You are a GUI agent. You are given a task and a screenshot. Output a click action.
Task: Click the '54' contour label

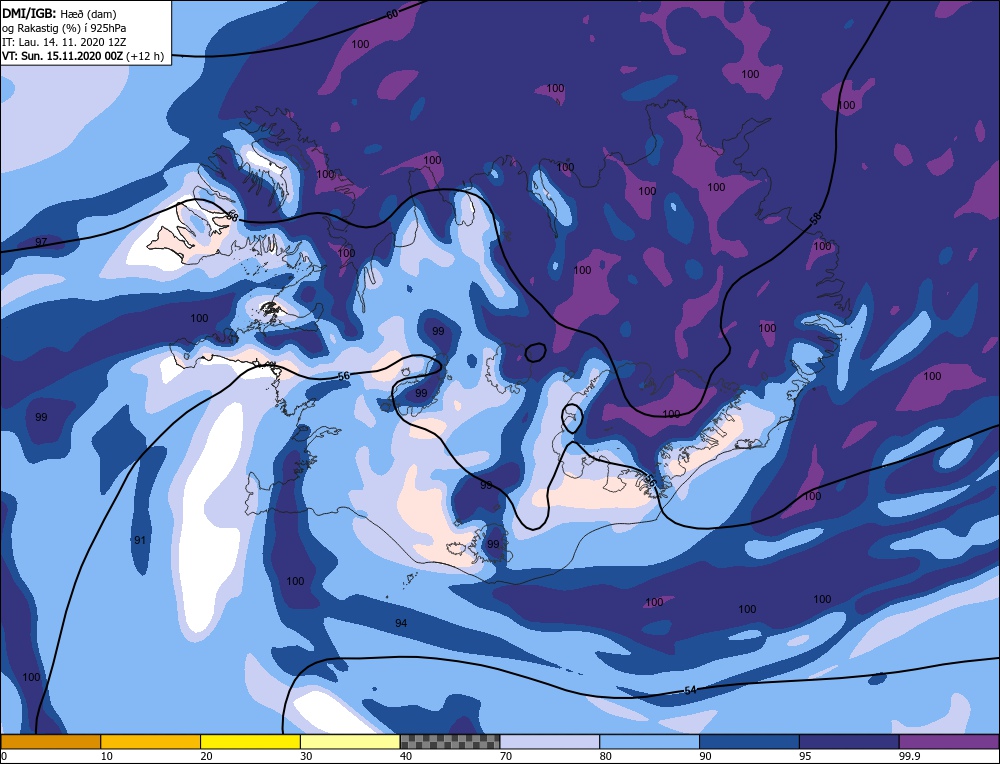point(690,691)
